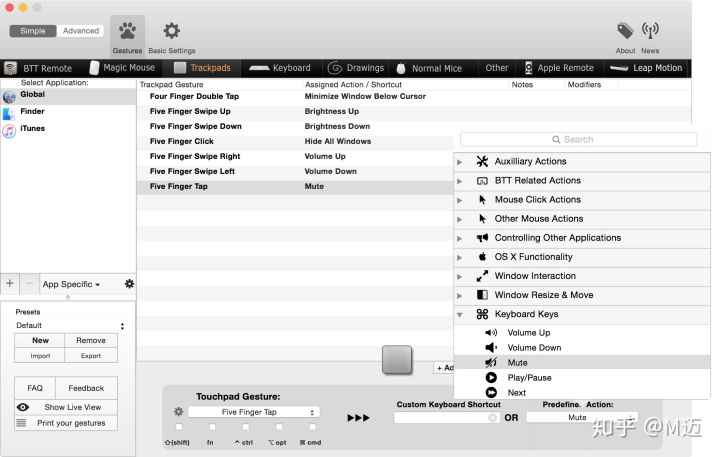Enable the opt modifier checkbox
This screenshot has width=720, height=457.
click(279, 427)
